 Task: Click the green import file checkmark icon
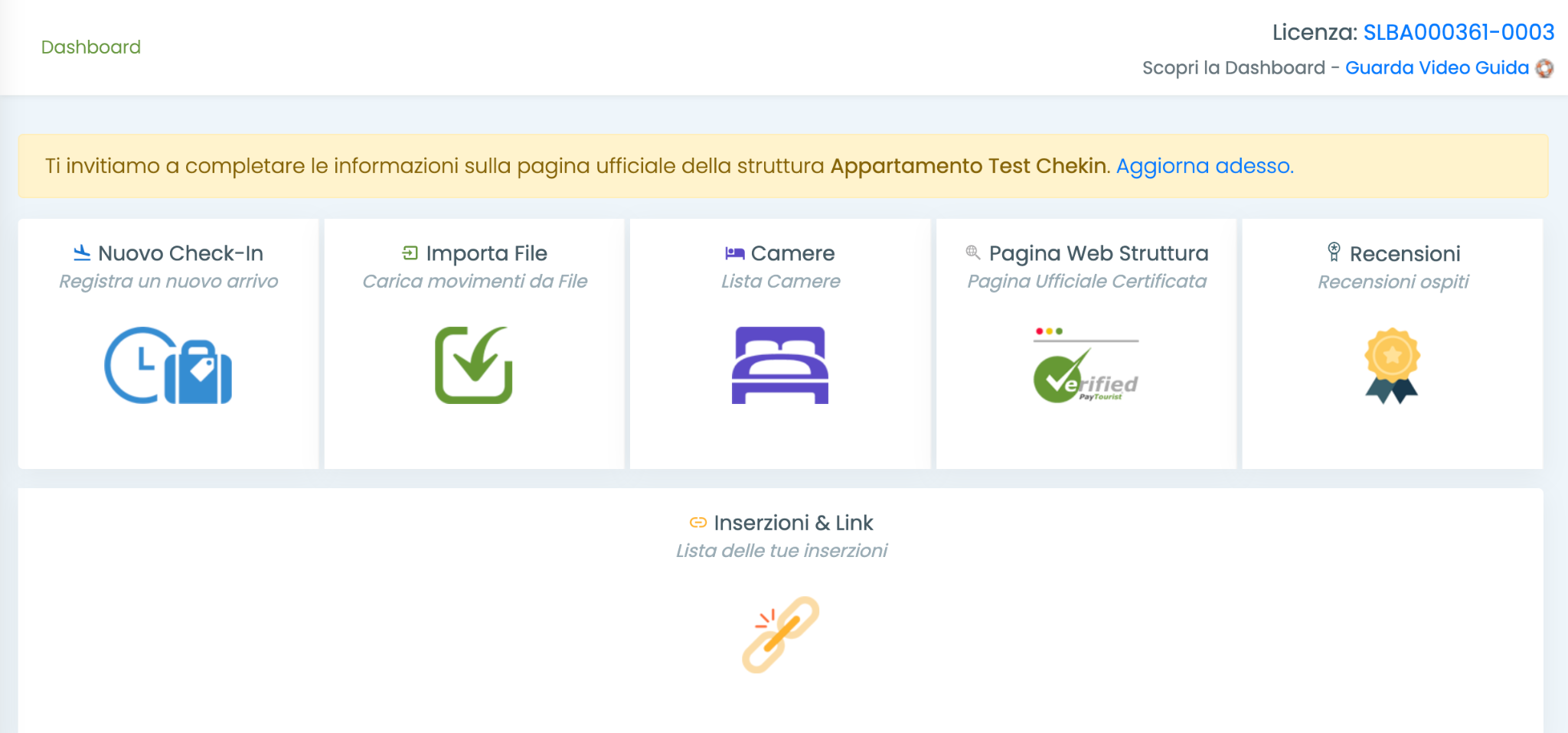[x=473, y=365]
